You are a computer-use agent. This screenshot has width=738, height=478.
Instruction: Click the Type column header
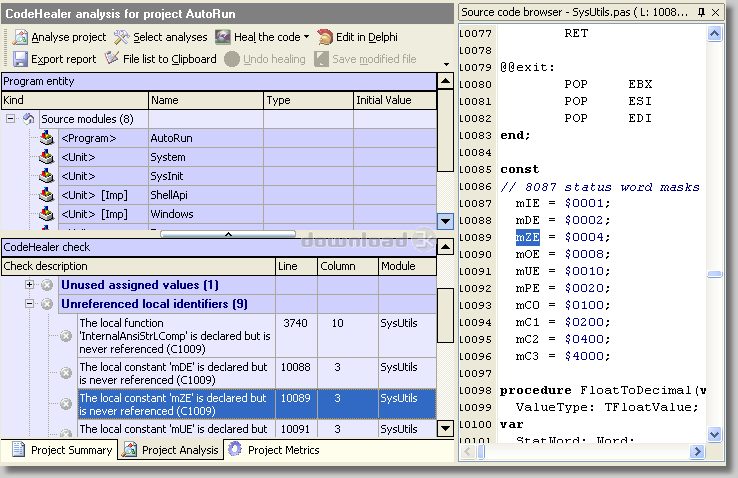click(308, 100)
